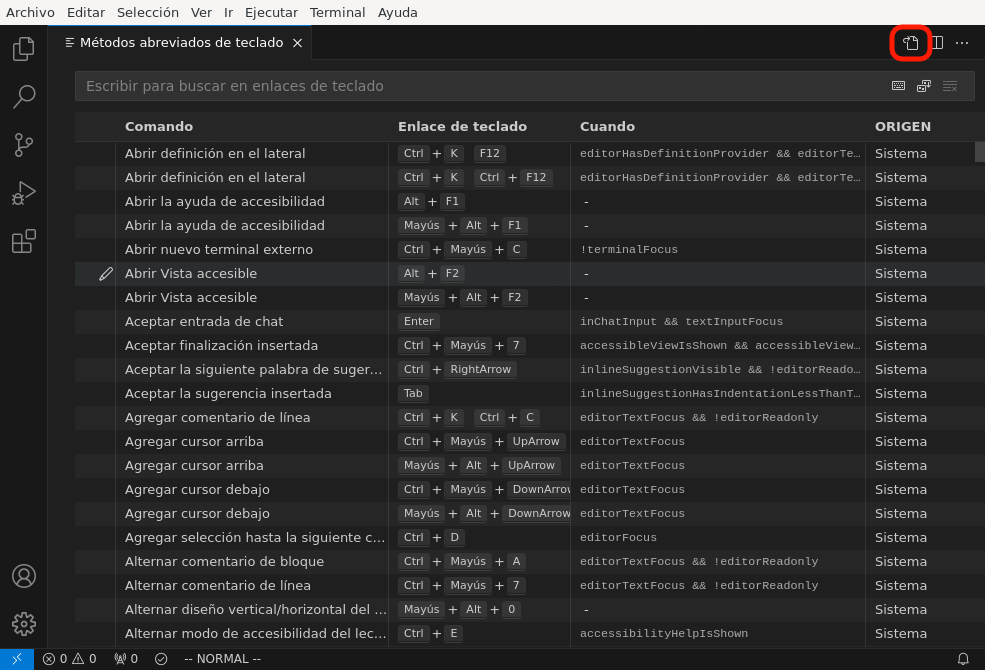The height and width of the screenshot is (670, 985).
Task: Select Agregar comentario de línea row
Action: [x=530, y=418]
